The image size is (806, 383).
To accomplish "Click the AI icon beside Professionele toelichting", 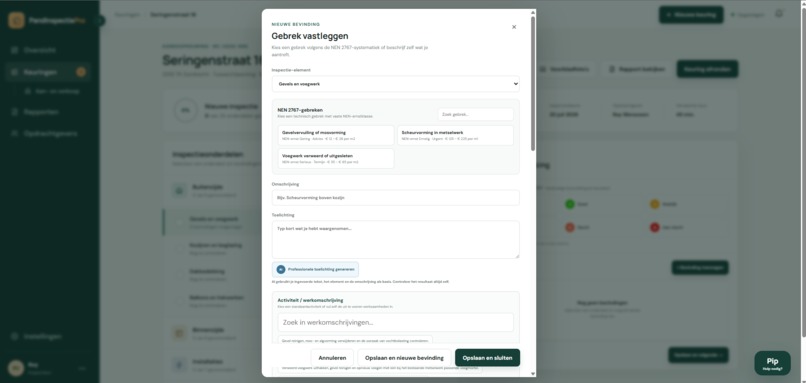I will (x=281, y=269).
